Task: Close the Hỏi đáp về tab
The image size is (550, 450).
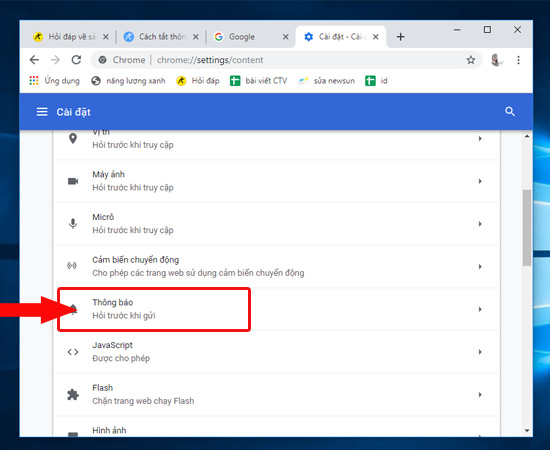Action: [106, 36]
